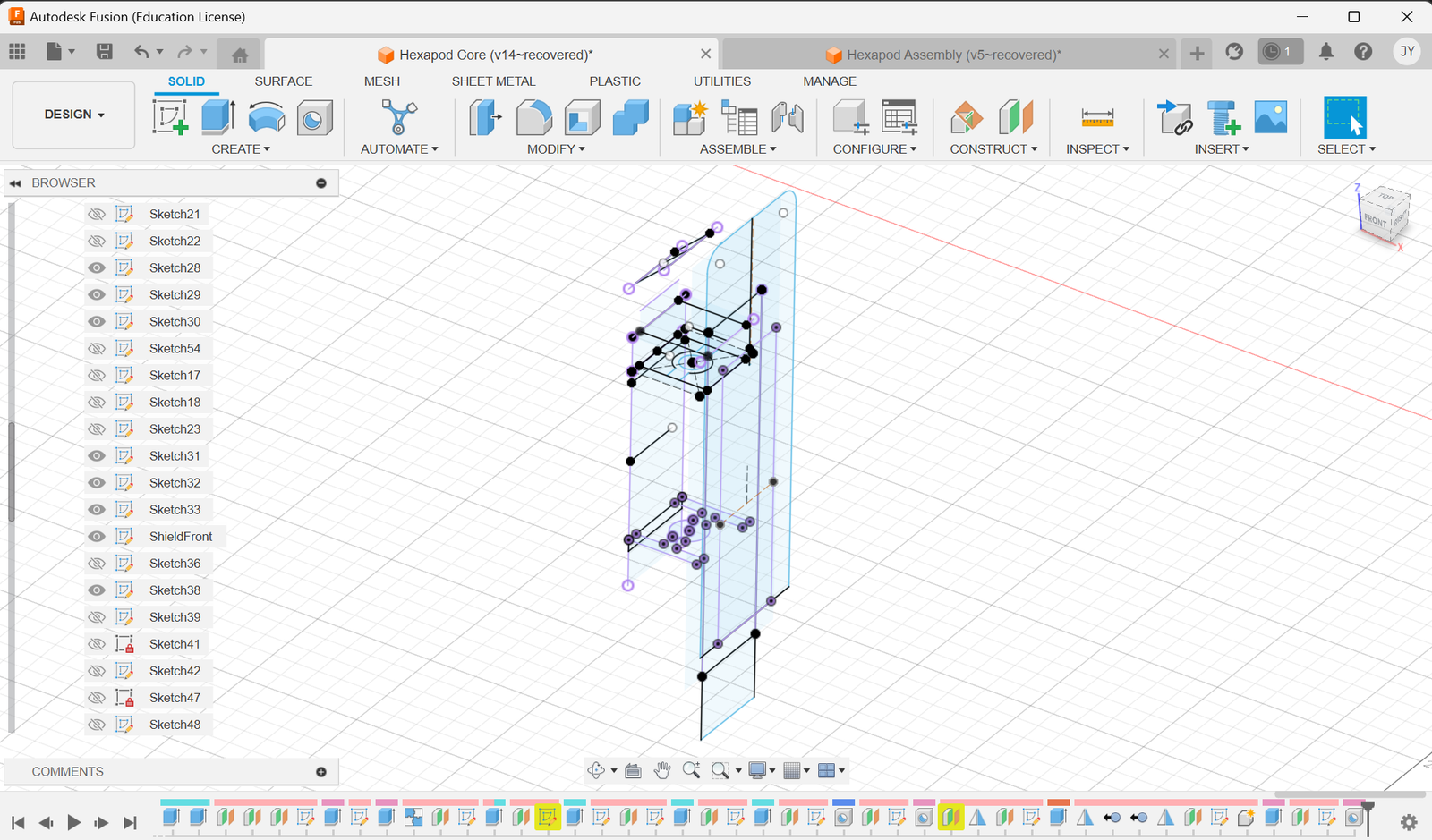The width and height of the screenshot is (1432, 840).
Task: Select the Measure tool under Inspect
Action: click(x=1096, y=117)
